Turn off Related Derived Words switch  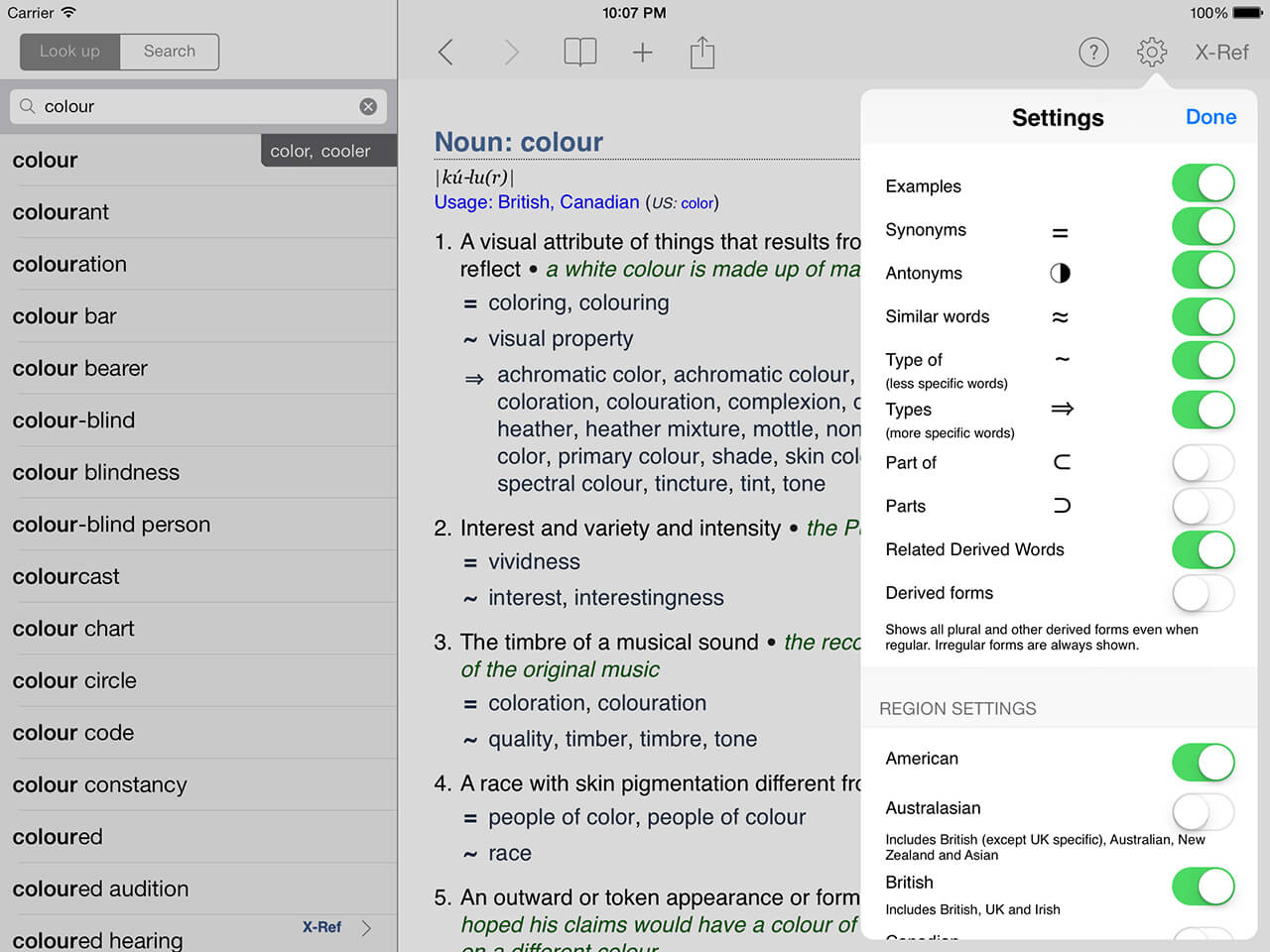[x=1204, y=549]
